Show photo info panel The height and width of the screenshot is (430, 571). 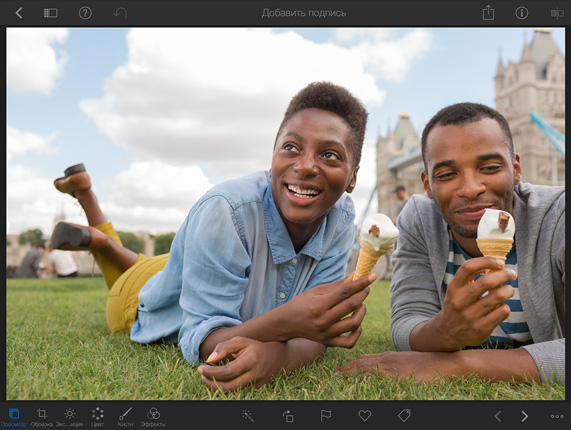pos(521,13)
